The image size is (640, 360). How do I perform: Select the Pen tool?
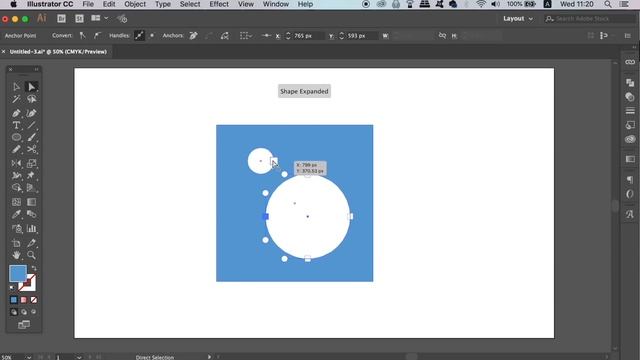click(16, 113)
